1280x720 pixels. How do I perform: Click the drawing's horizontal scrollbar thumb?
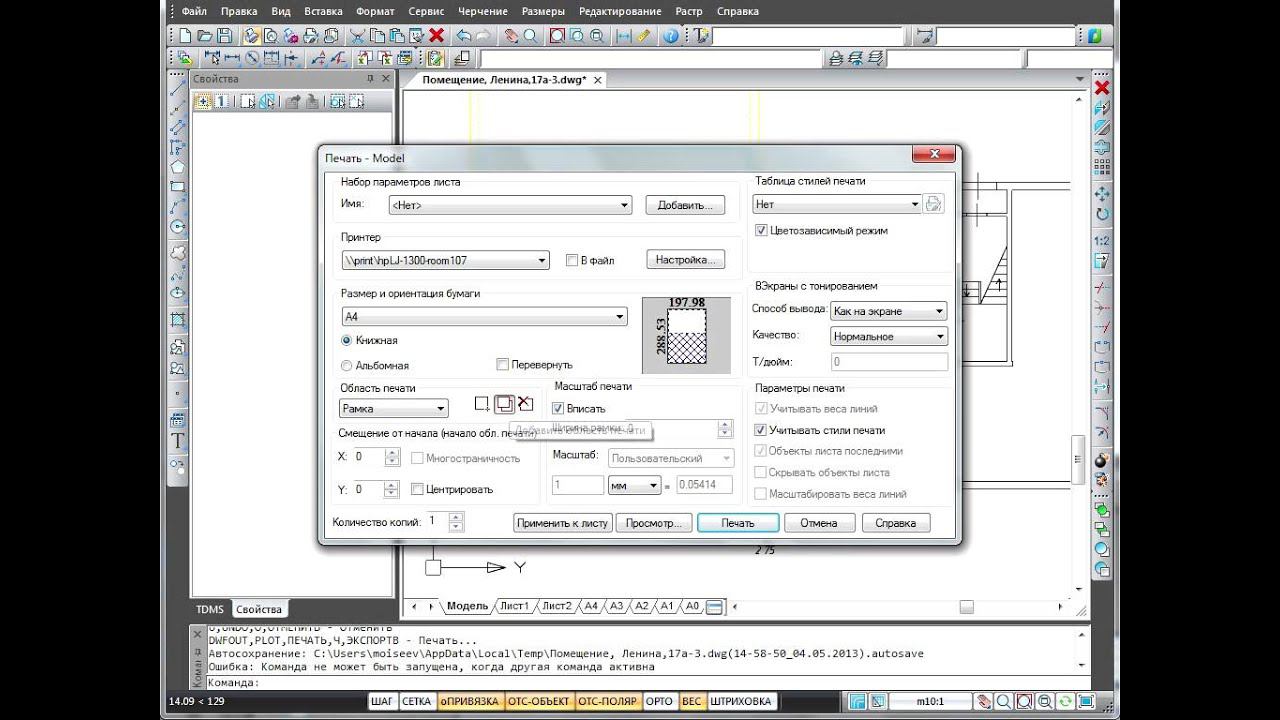click(x=966, y=607)
